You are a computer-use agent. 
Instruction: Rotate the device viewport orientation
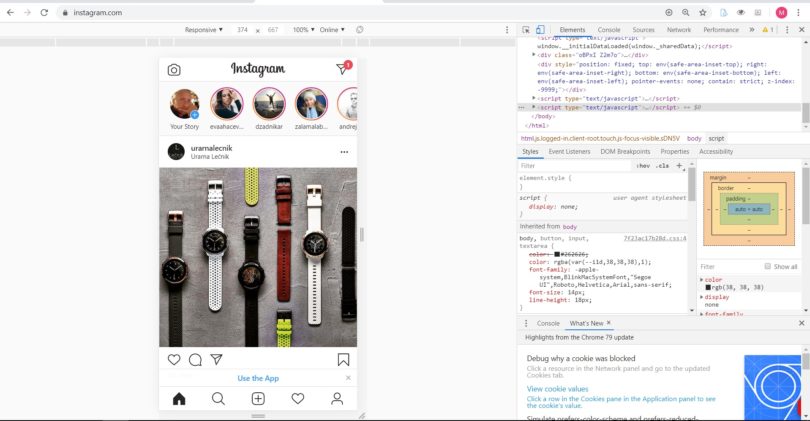[360, 30]
